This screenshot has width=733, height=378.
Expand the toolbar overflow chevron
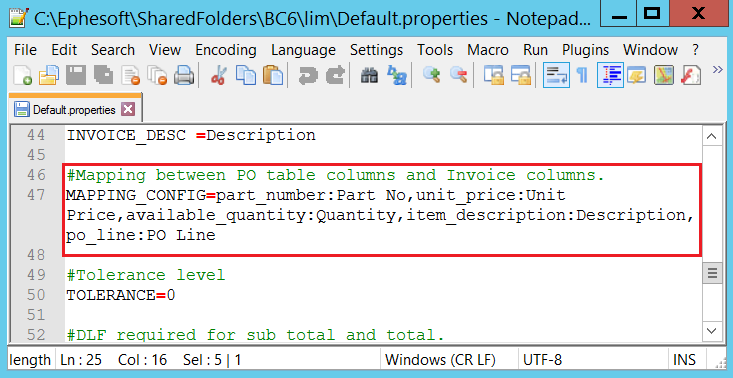point(718,70)
